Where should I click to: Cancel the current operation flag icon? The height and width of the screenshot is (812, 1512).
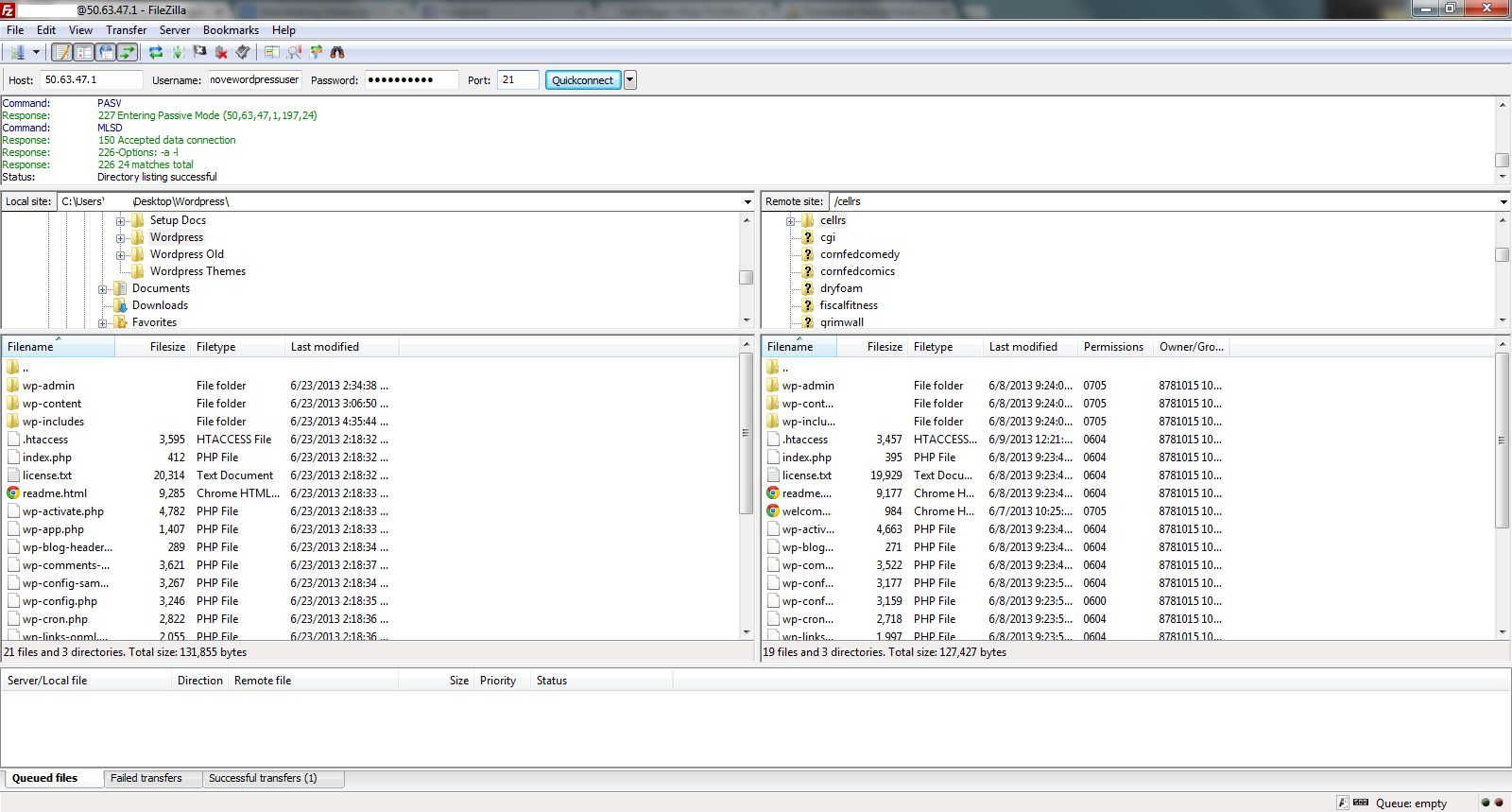(199, 52)
